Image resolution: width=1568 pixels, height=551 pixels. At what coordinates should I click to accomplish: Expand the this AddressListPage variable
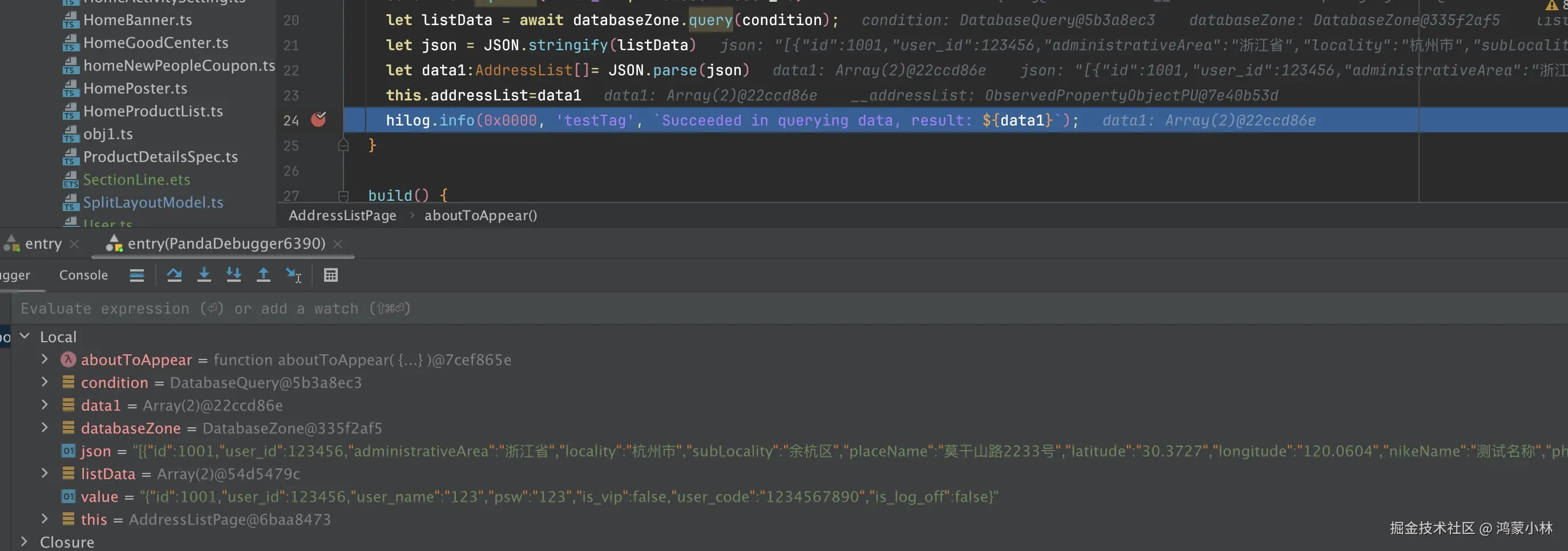click(45, 518)
